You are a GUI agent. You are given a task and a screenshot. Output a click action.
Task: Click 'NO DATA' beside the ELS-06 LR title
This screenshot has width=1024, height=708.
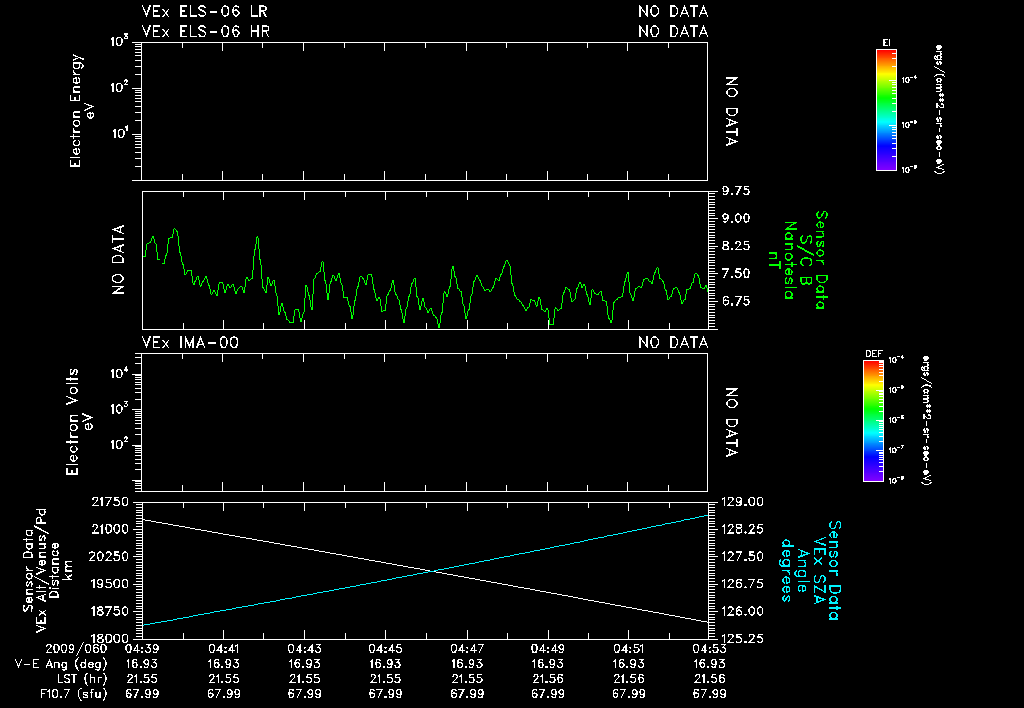(673, 12)
